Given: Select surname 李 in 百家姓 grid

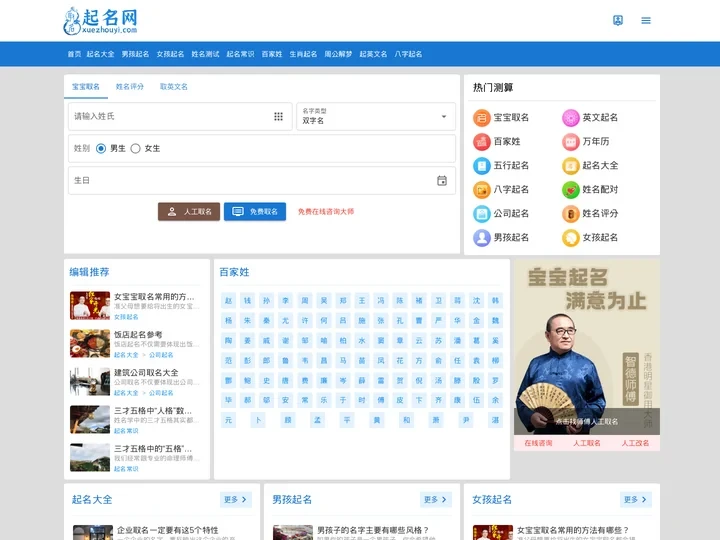Looking at the screenshot, I should click(286, 301).
